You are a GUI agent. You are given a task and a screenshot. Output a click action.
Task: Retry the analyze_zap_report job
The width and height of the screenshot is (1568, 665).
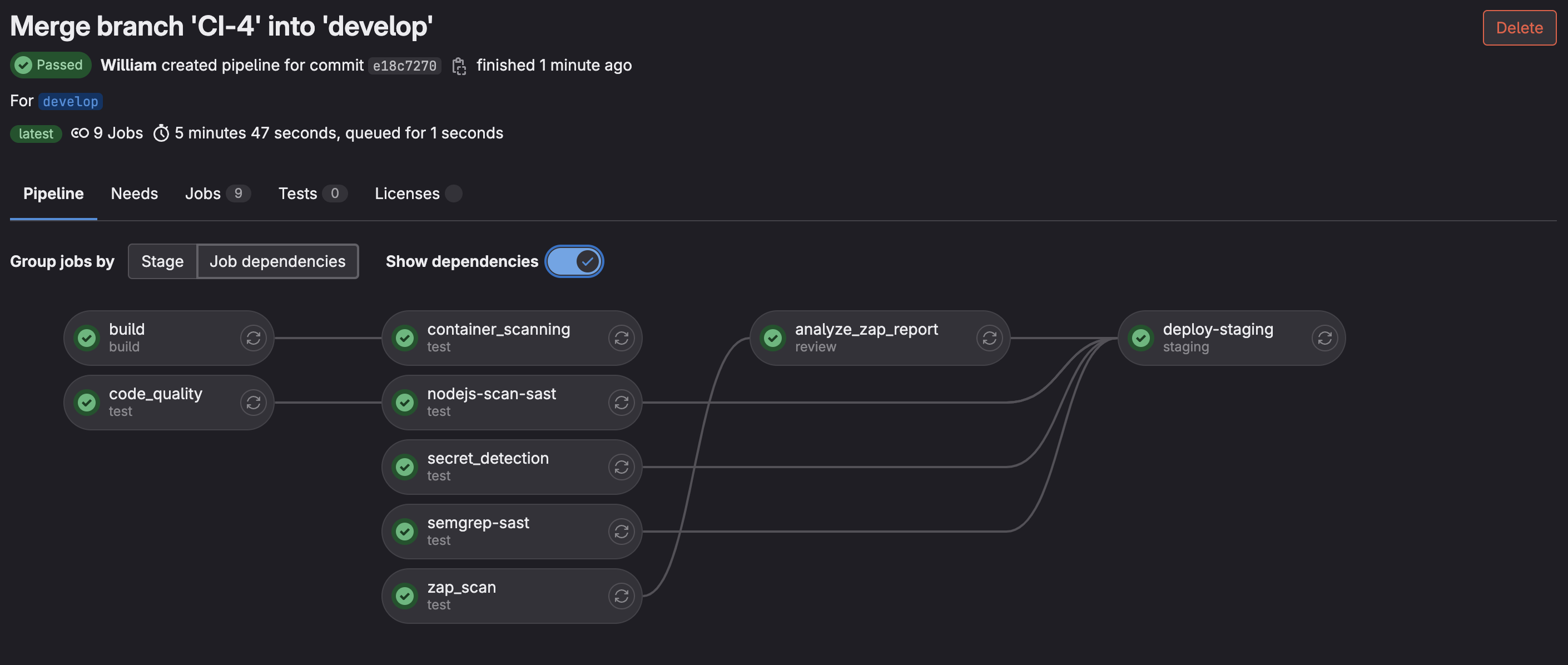989,338
